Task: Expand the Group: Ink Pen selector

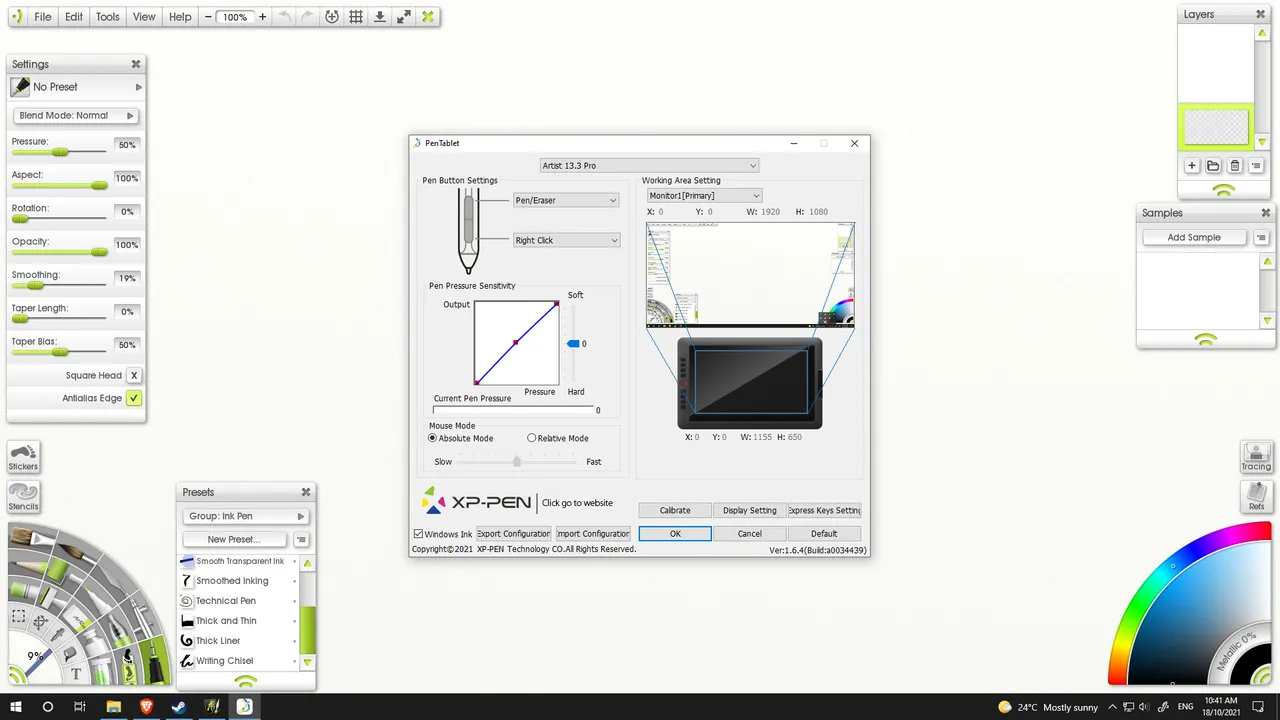Action: 245,516
